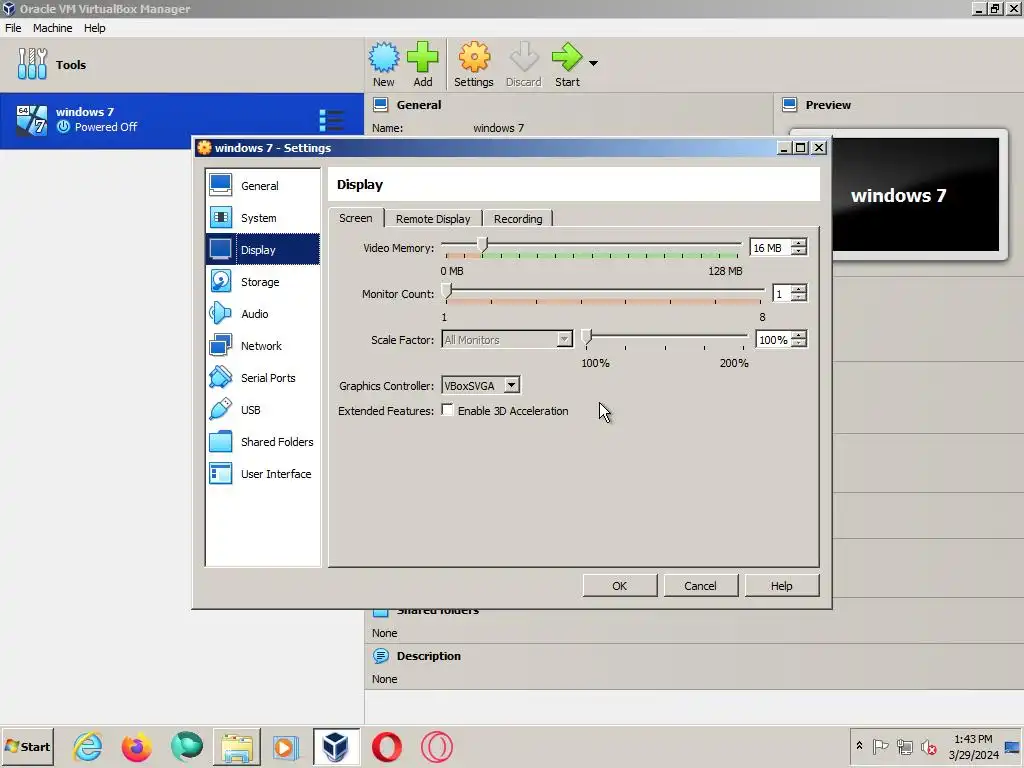Open the Machine menu
This screenshot has width=1024, height=768.
coord(52,28)
